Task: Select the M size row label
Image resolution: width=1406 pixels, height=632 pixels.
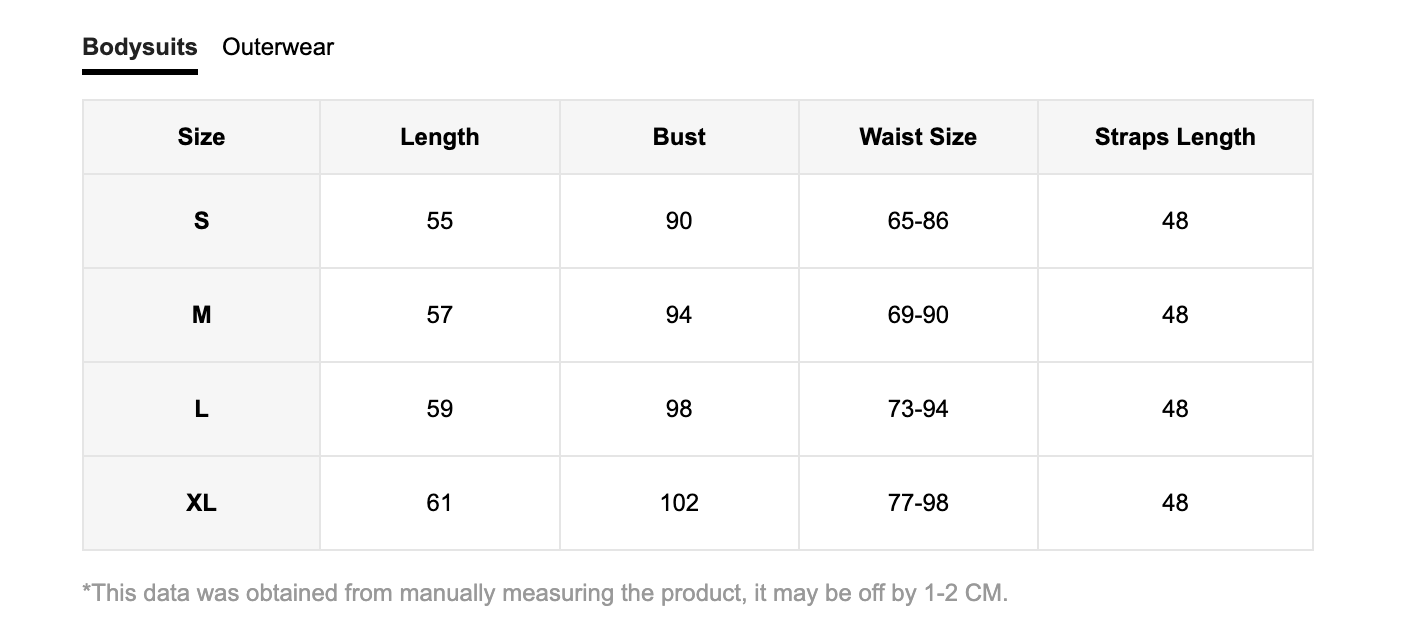Action: [x=201, y=315]
